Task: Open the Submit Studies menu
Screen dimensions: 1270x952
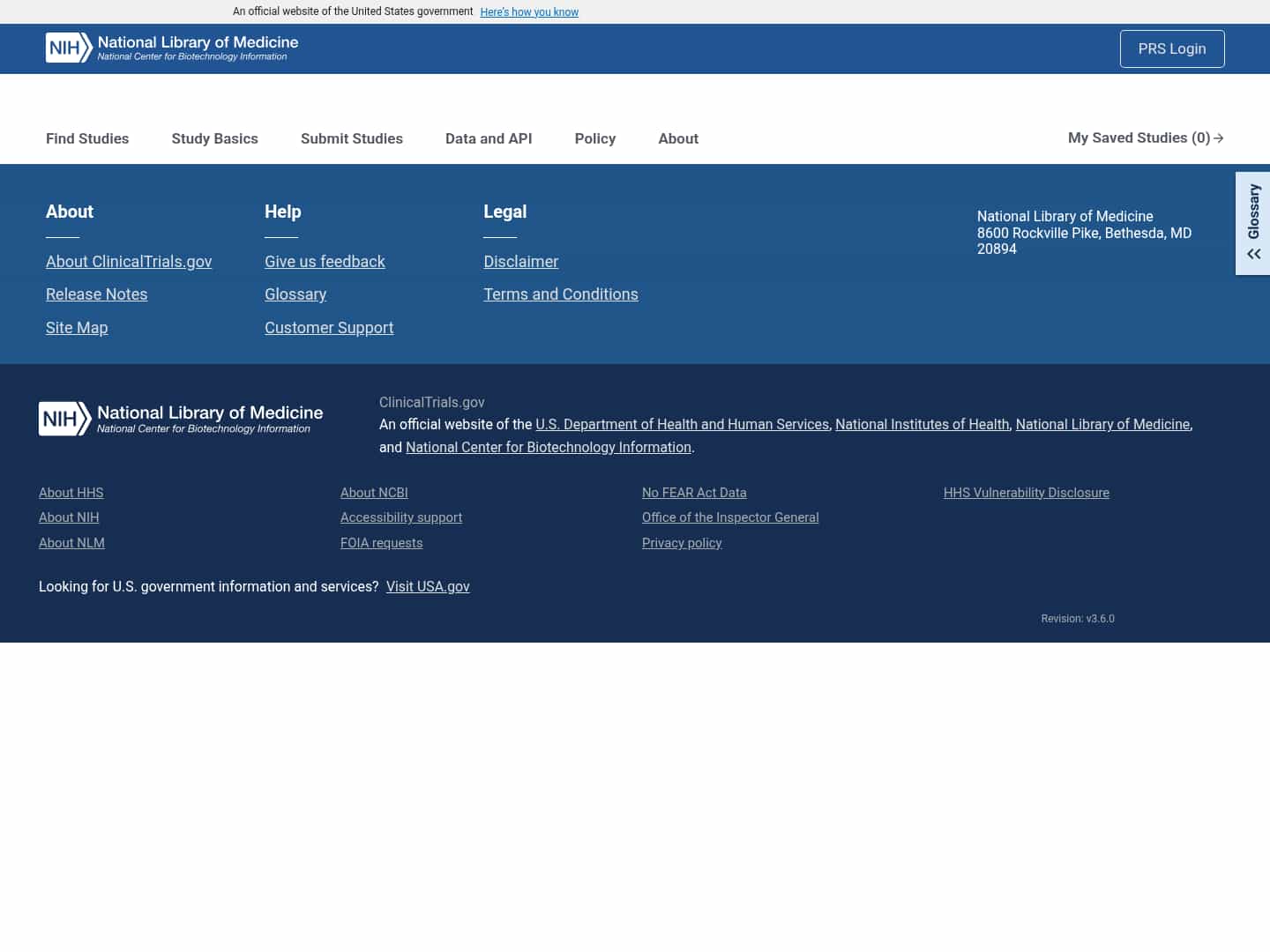Action: [x=351, y=138]
